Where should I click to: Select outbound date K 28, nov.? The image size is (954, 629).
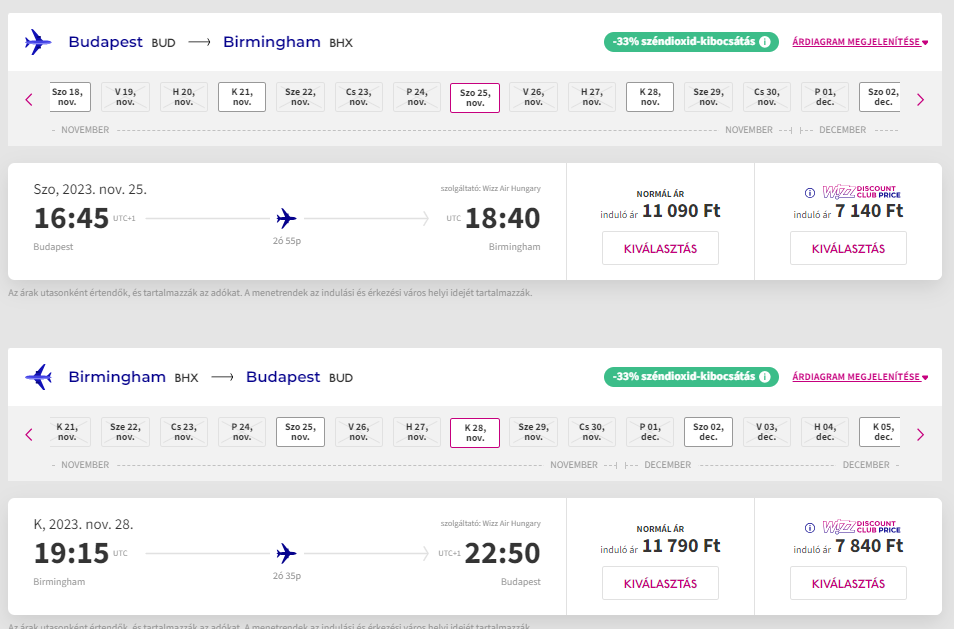point(650,97)
